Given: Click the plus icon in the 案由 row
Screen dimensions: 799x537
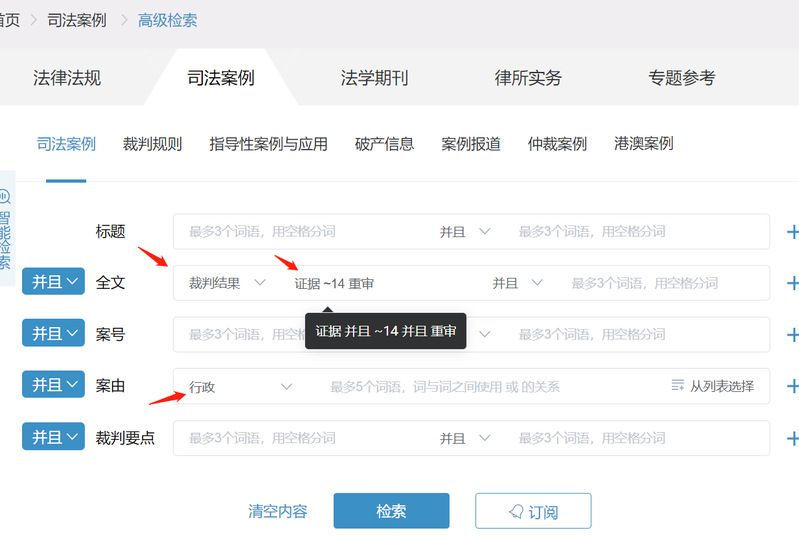Looking at the screenshot, I should [x=792, y=386].
